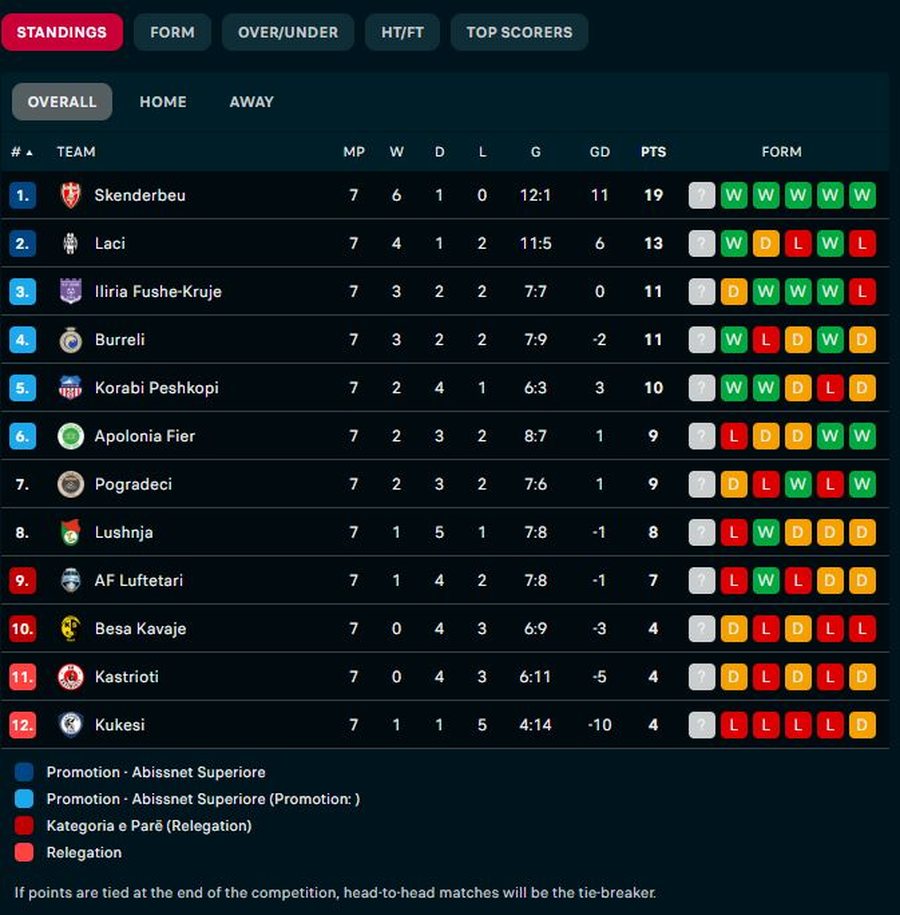Screen dimensions: 900x915
Task: Click the Kastrioti red club badge
Action: click(70, 677)
